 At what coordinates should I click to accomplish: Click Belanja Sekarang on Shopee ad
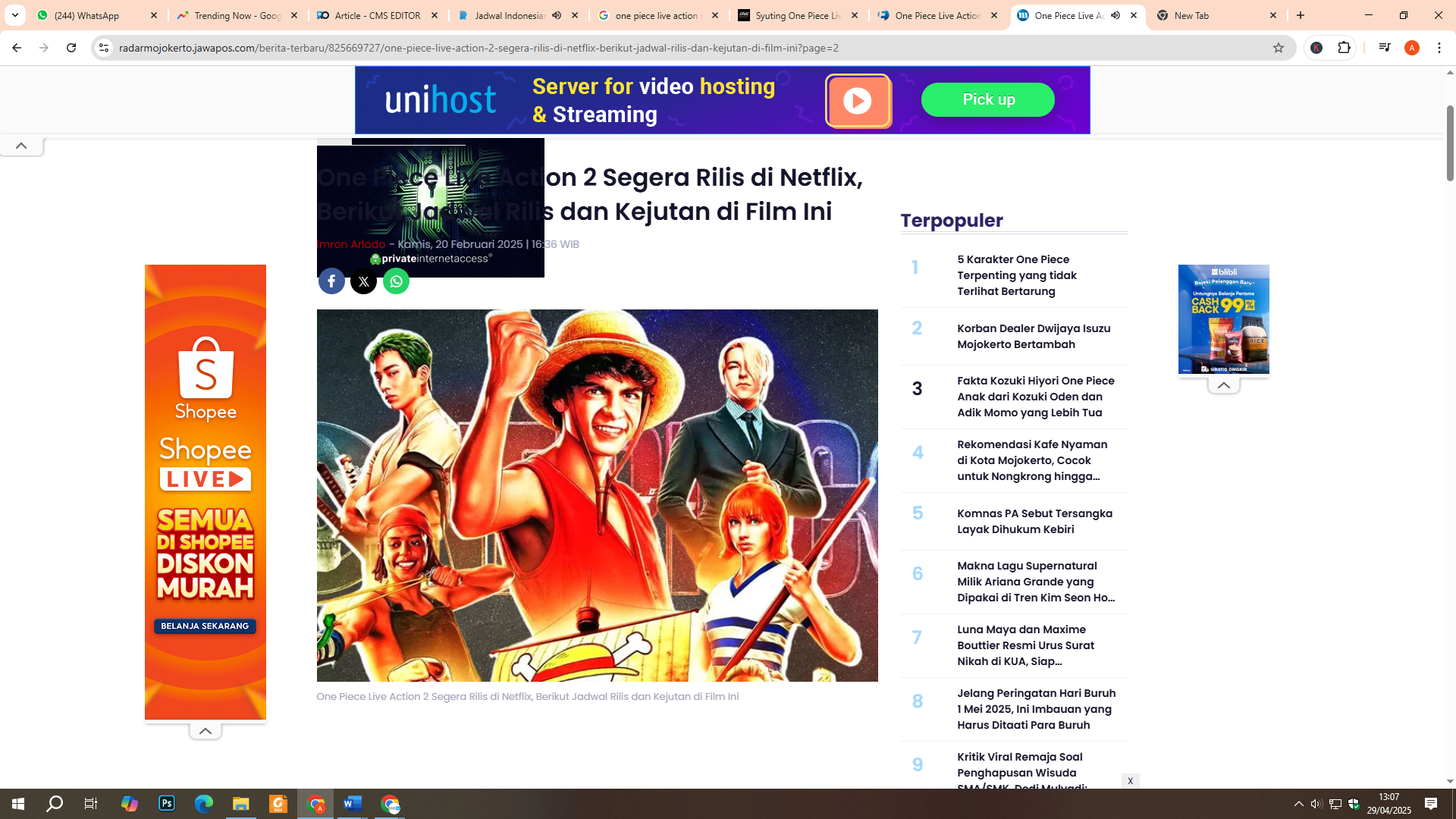(205, 626)
